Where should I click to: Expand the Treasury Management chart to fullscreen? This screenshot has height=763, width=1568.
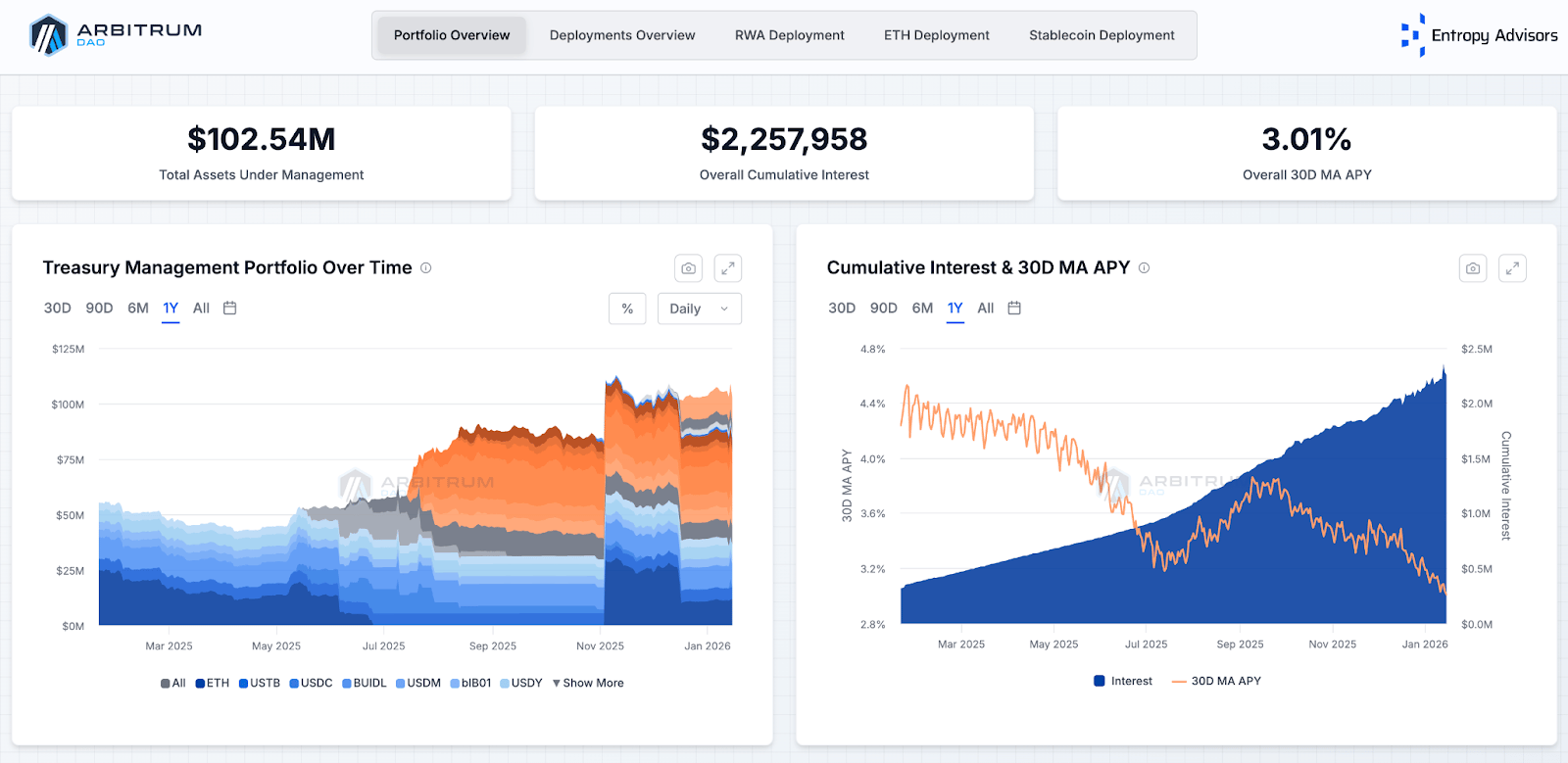click(728, 268)
